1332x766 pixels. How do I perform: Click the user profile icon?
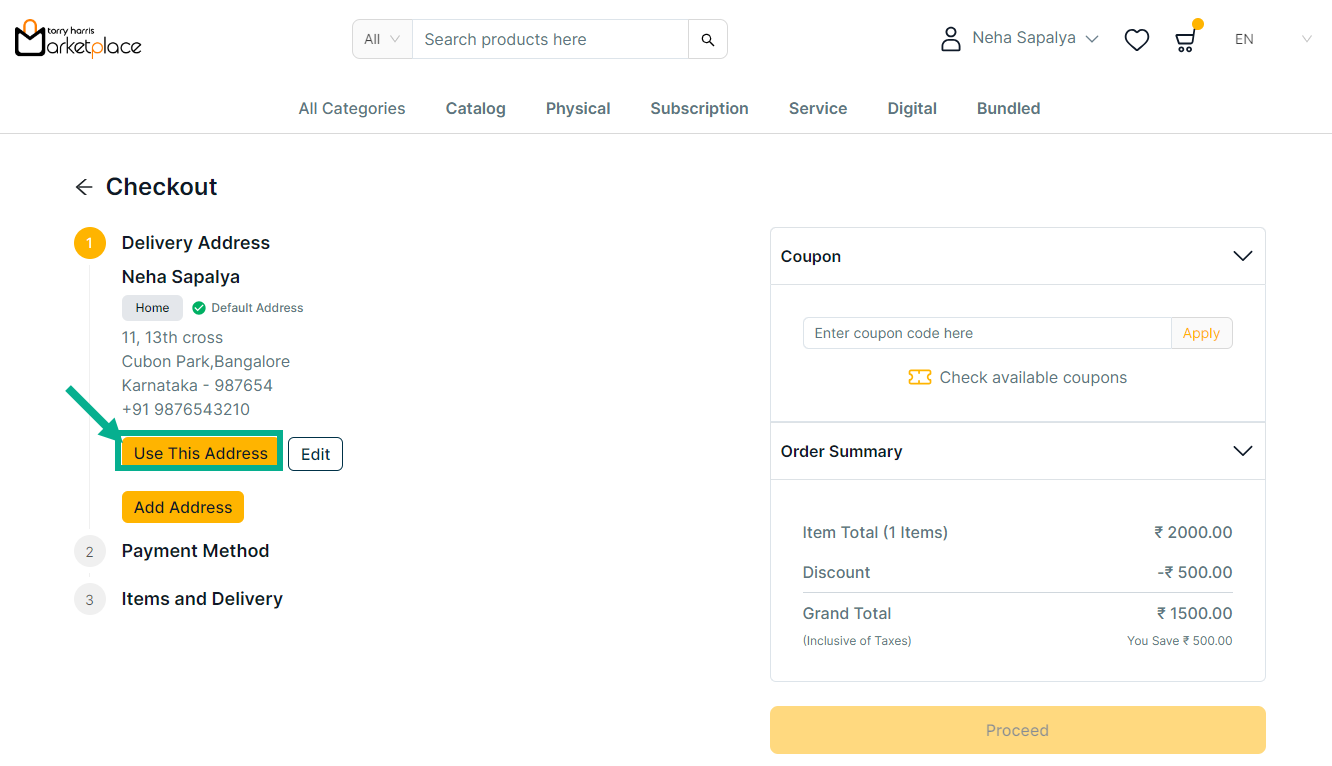(x=950, y=39)
